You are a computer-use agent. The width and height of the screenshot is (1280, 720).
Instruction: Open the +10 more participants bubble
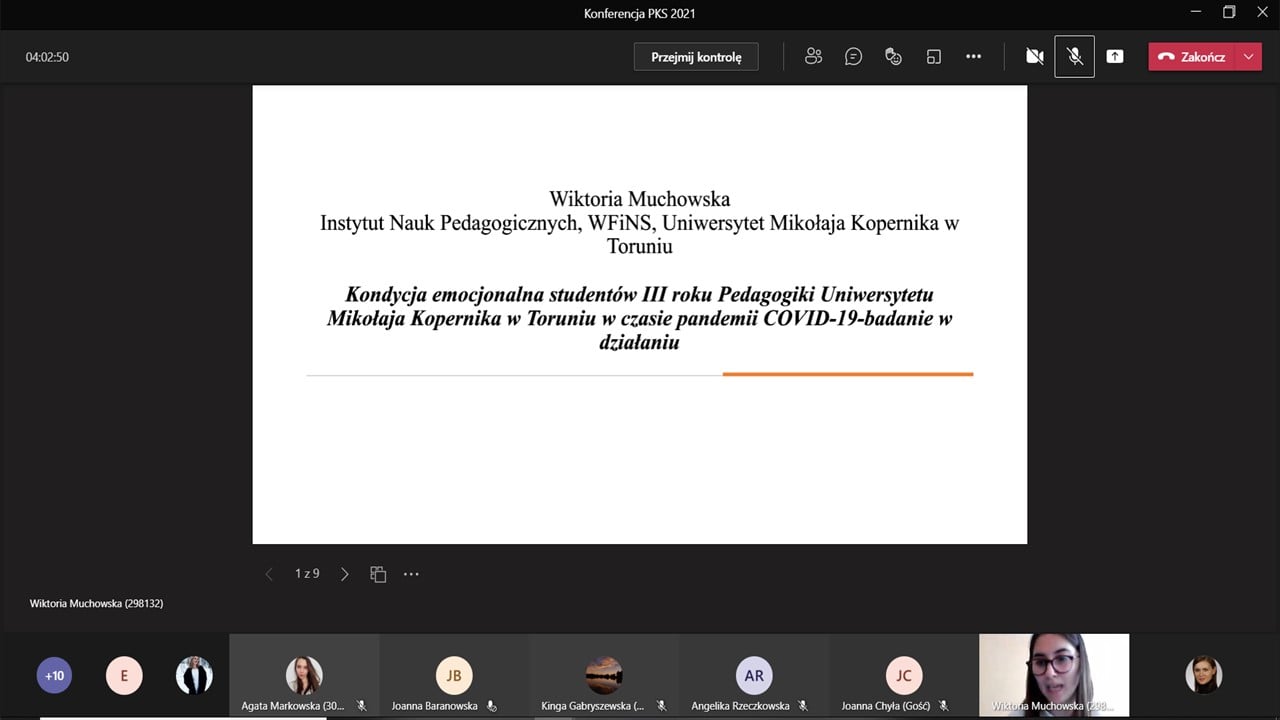(x=55, y=676)
